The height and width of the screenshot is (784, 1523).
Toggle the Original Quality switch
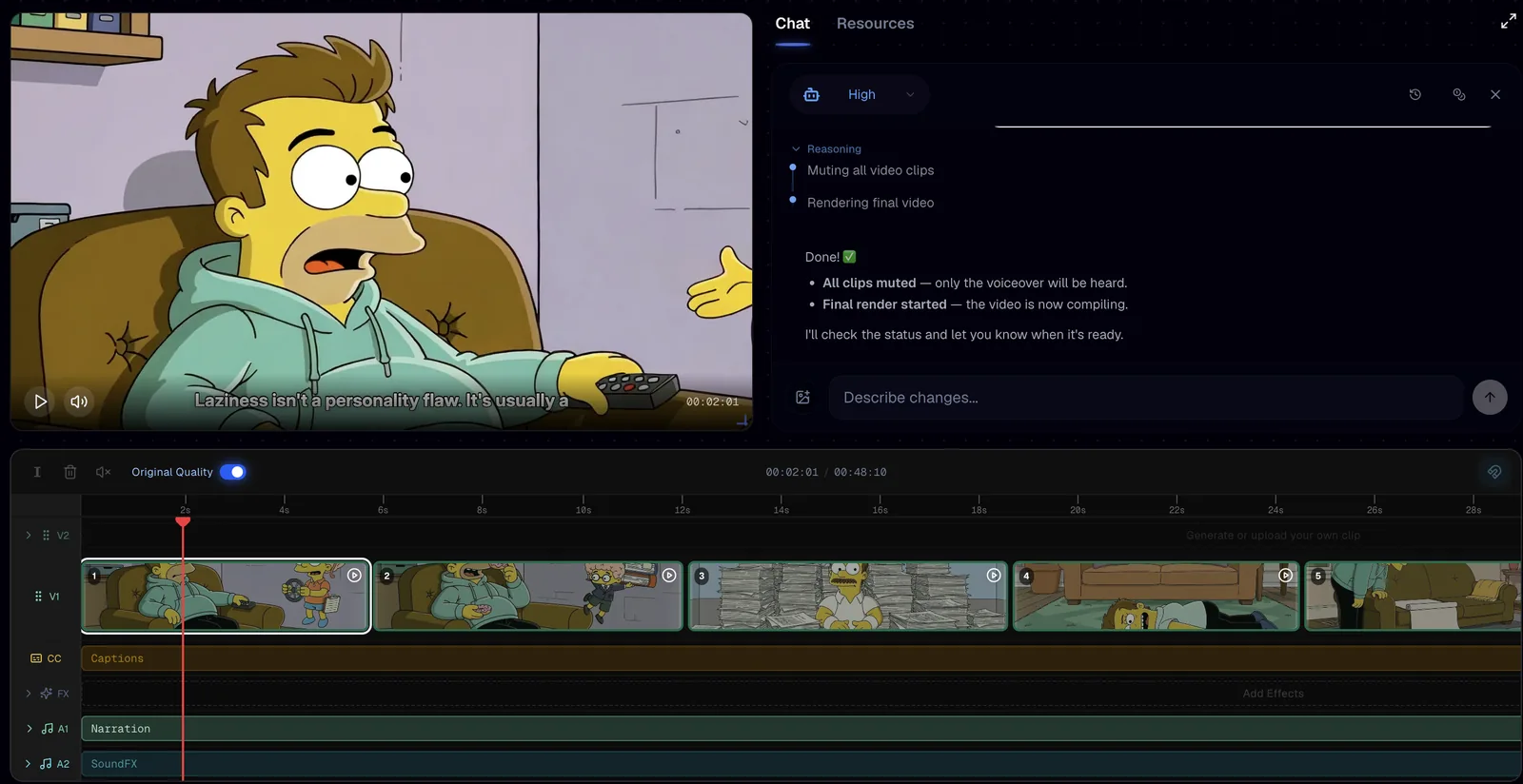tap(232, 472)
